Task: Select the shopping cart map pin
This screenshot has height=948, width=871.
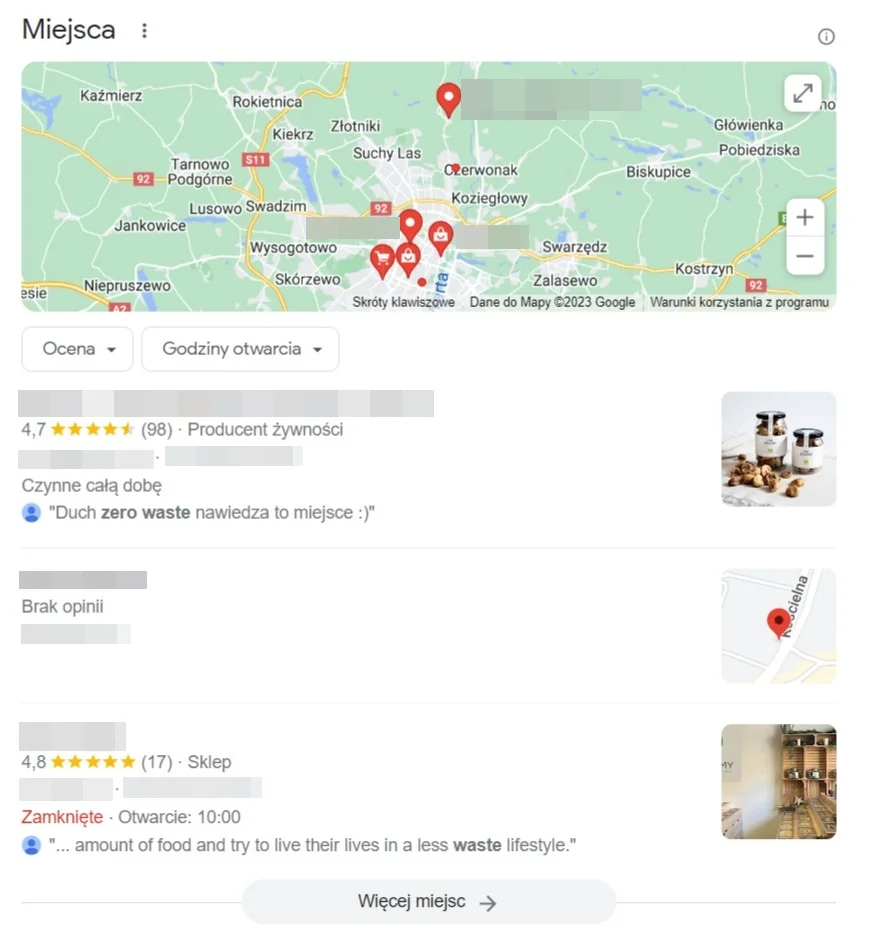Action: [382, 261]
